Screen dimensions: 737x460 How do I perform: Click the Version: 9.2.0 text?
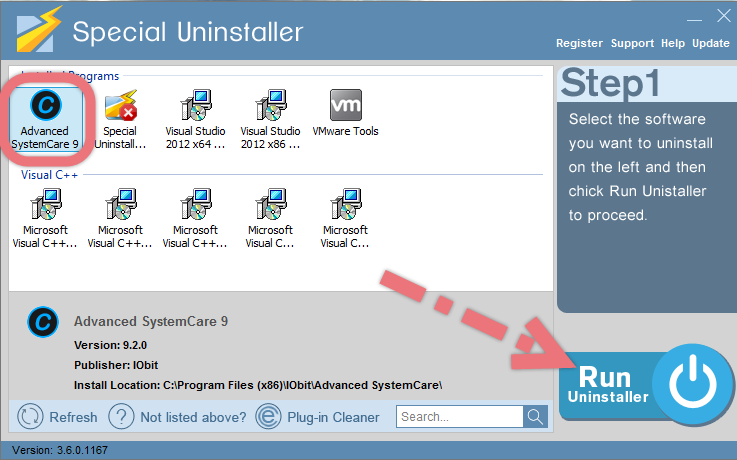point(110,345)
